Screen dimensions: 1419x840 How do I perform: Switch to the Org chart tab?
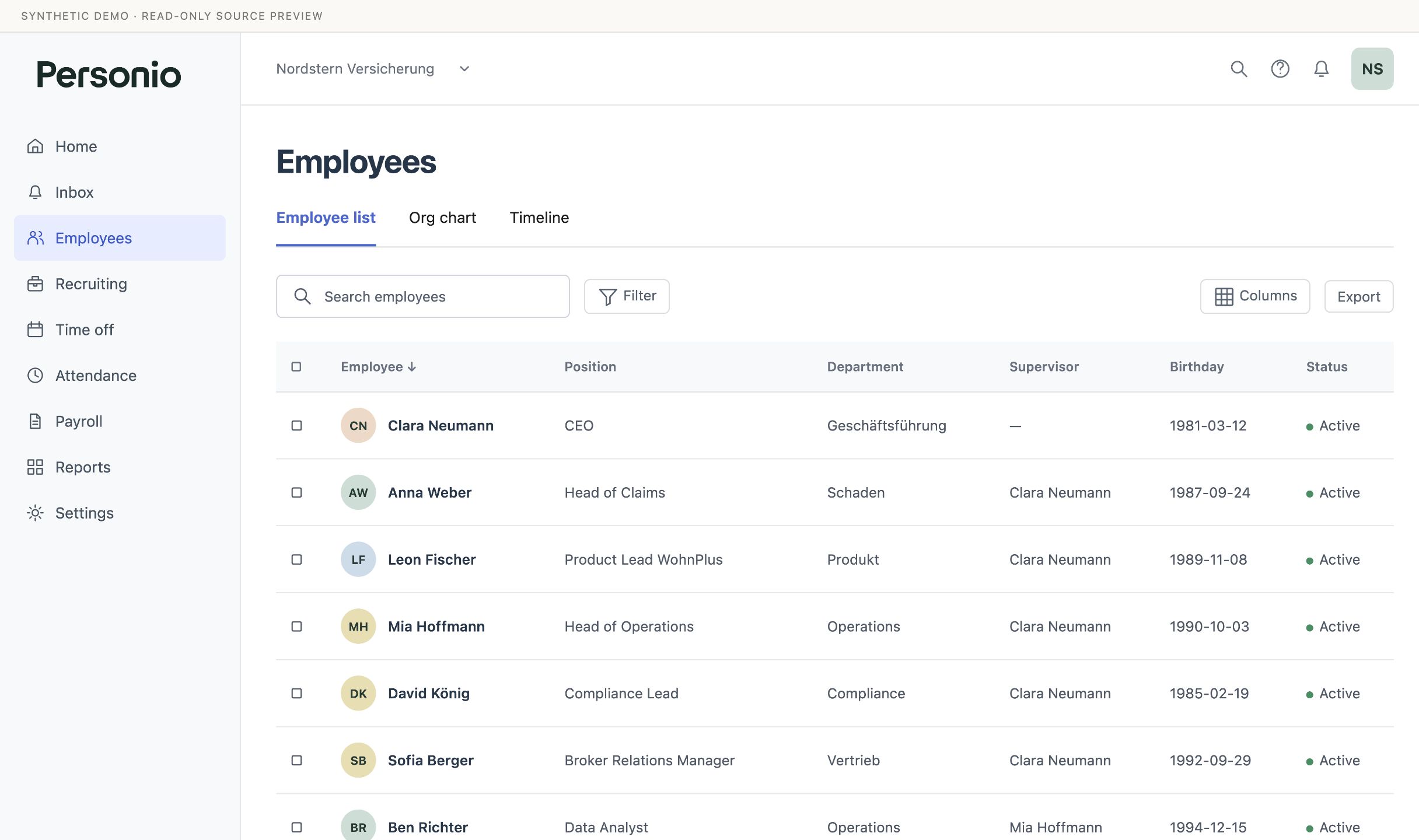pyautogui.click(x=442, y=218)
